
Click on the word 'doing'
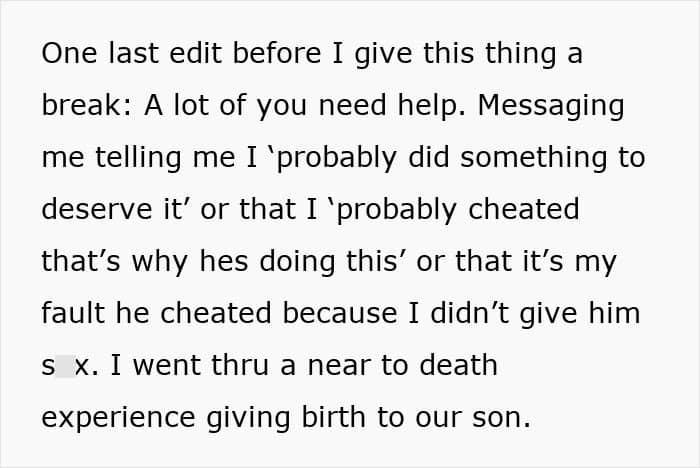click(x=297, y=262)
